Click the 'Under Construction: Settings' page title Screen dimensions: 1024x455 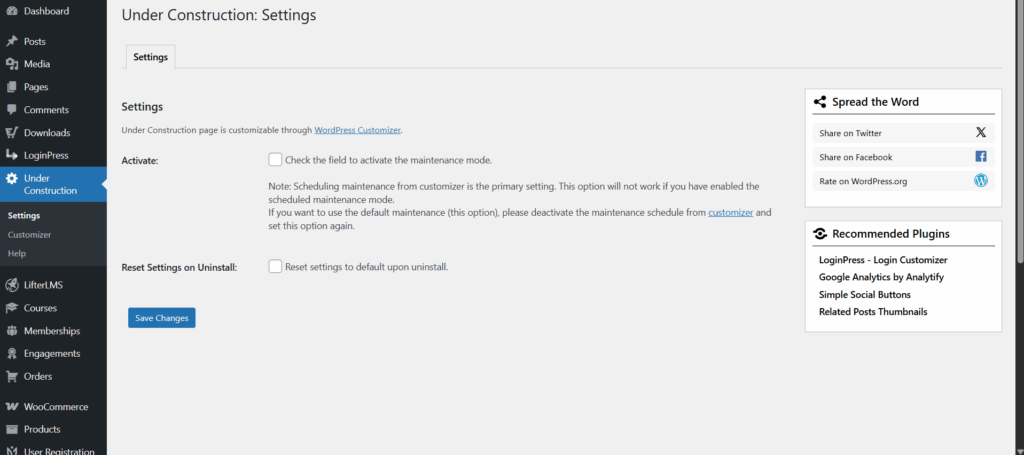click(x=219, y=15)
